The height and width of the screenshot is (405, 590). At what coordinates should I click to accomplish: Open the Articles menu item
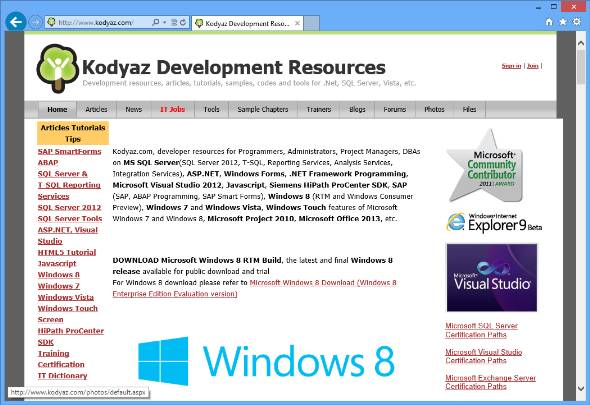[x=96, y=110]
